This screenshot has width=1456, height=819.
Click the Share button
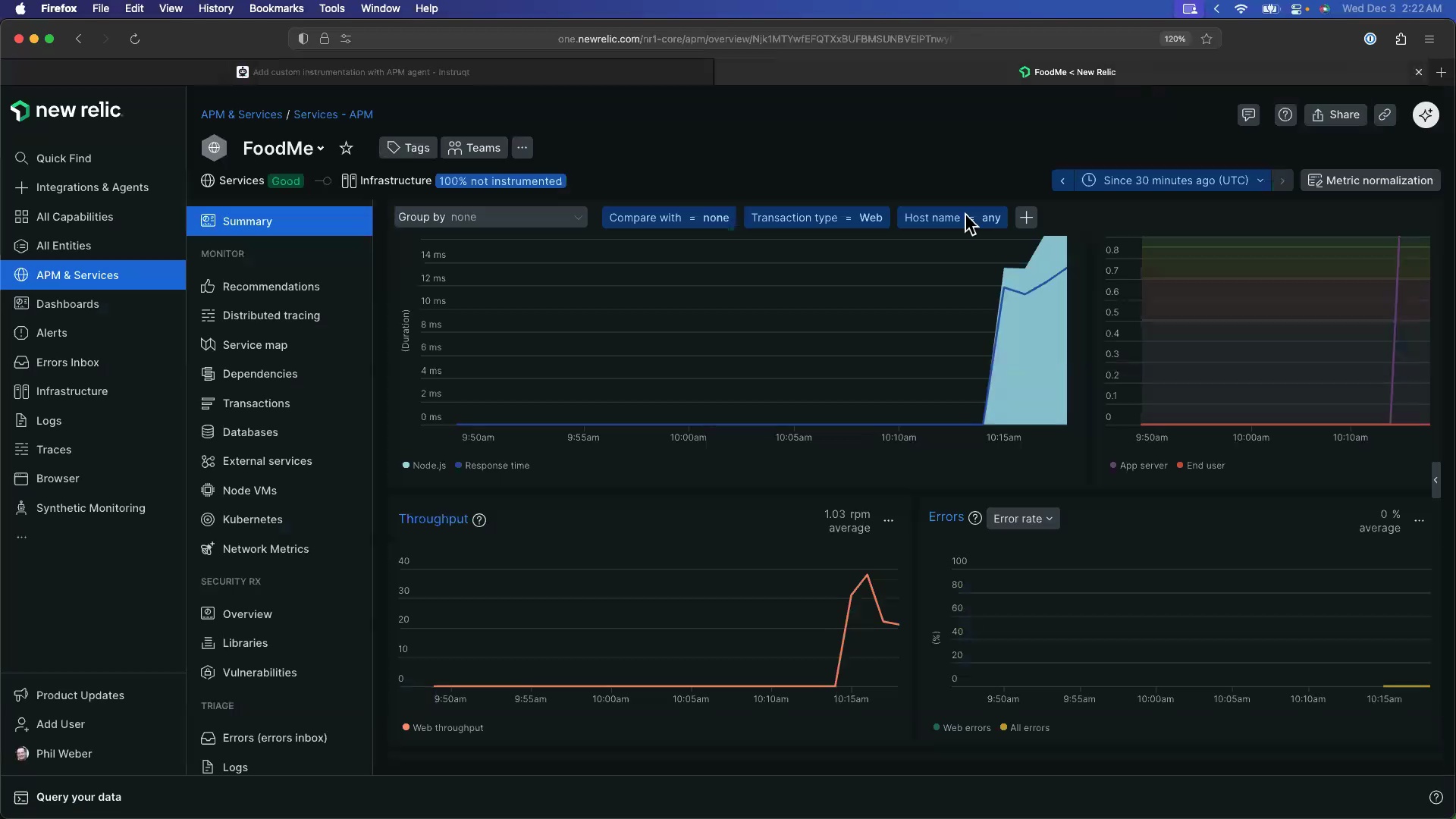coord(1335,115)
